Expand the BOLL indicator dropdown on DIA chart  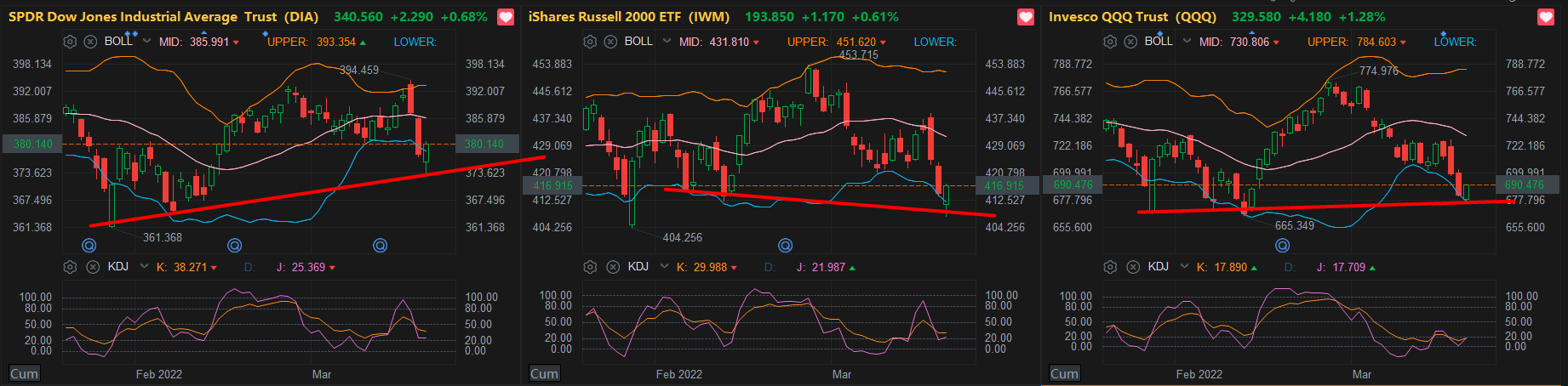coord(146,41)
